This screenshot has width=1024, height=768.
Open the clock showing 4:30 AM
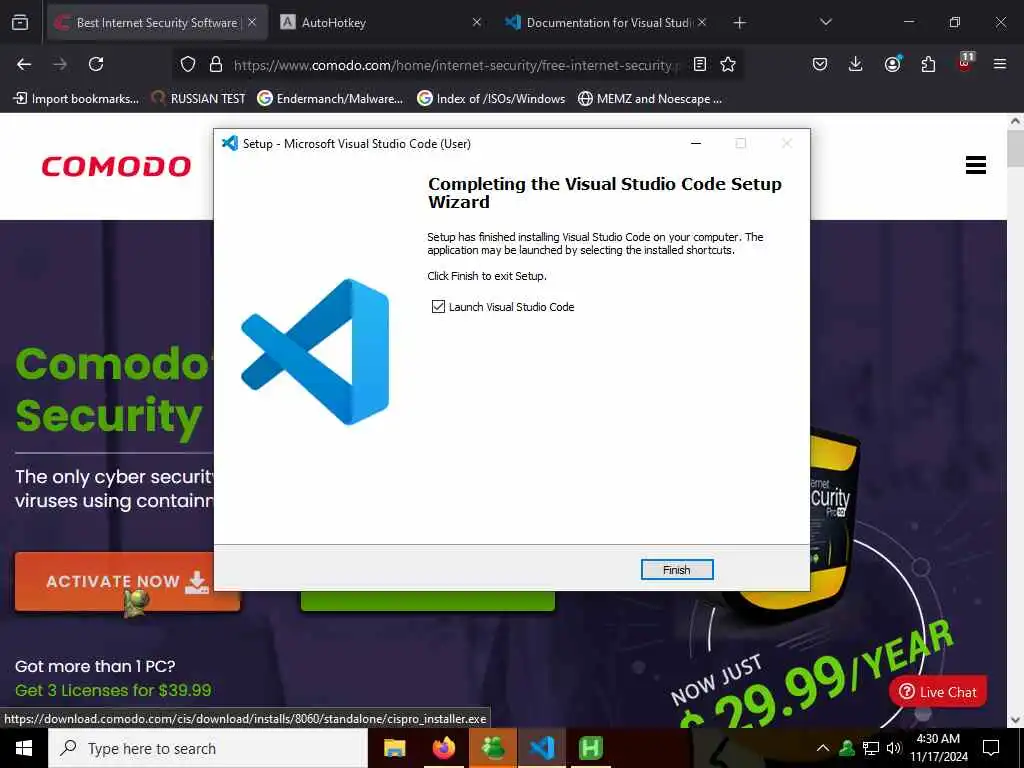[x=938, y=748]
